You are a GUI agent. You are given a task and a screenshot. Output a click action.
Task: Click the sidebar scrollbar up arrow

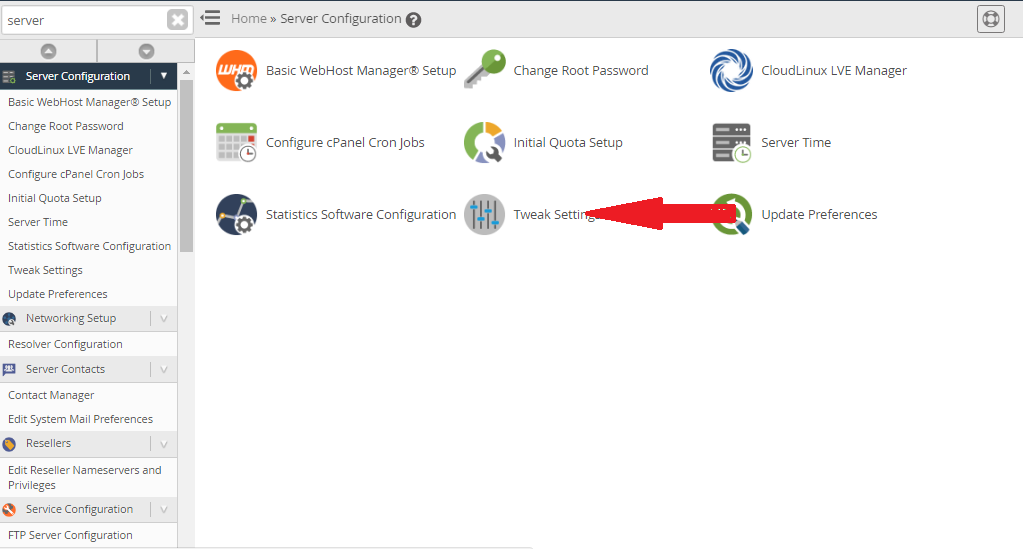point(187,72)
